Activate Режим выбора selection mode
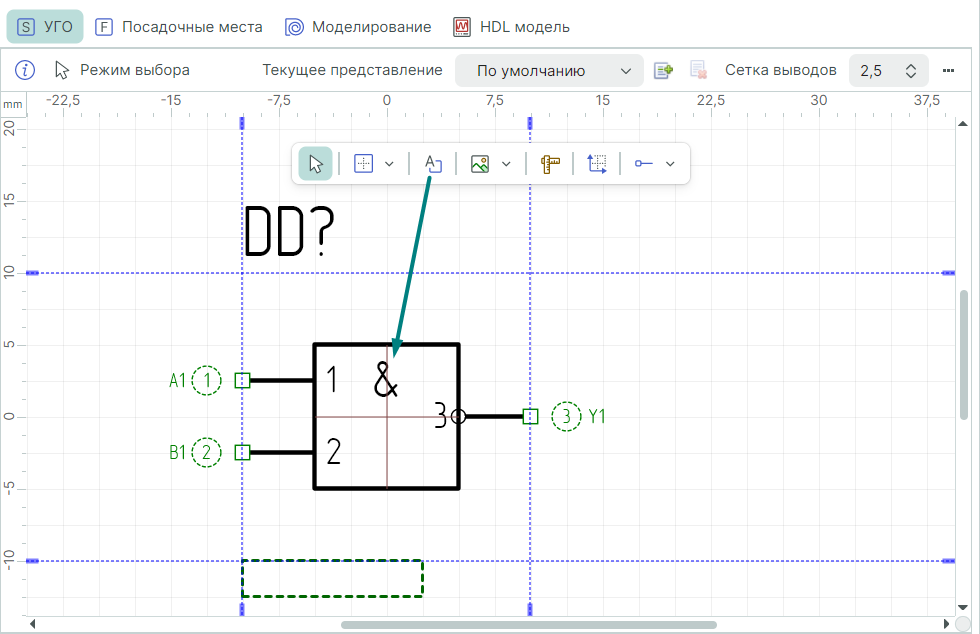 (122, 70)
